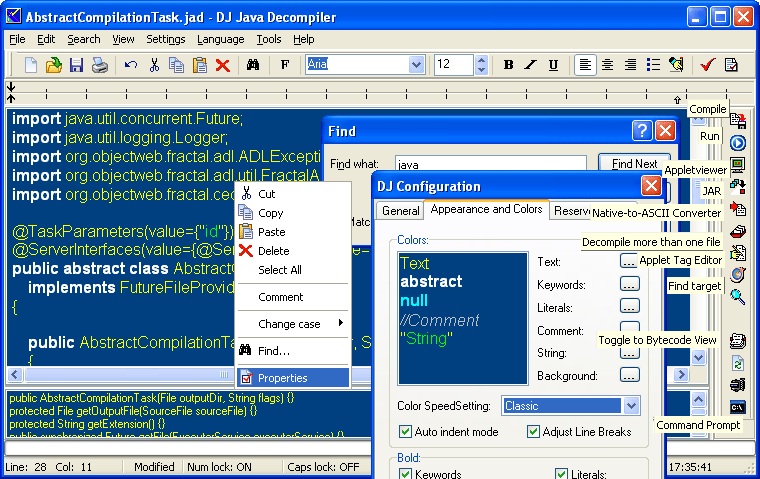Pick the Keywords color button
The height and width of the screenshot is (479, 760).
(629, 284)
